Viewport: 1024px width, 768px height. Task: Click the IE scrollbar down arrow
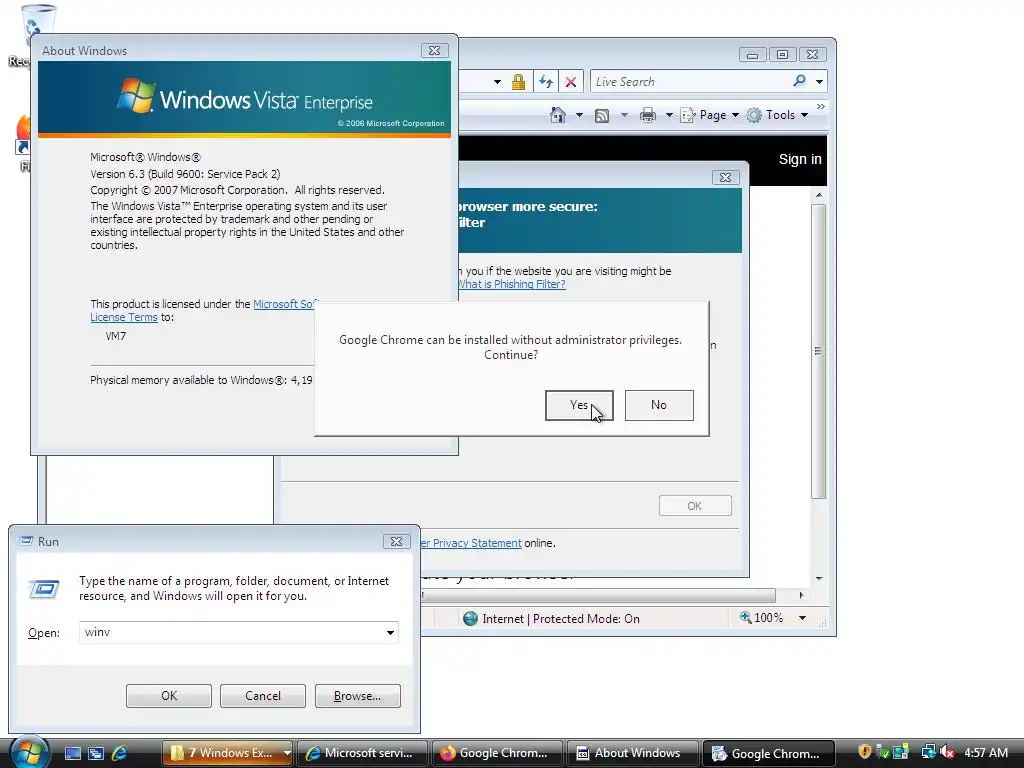pos(819,579)
